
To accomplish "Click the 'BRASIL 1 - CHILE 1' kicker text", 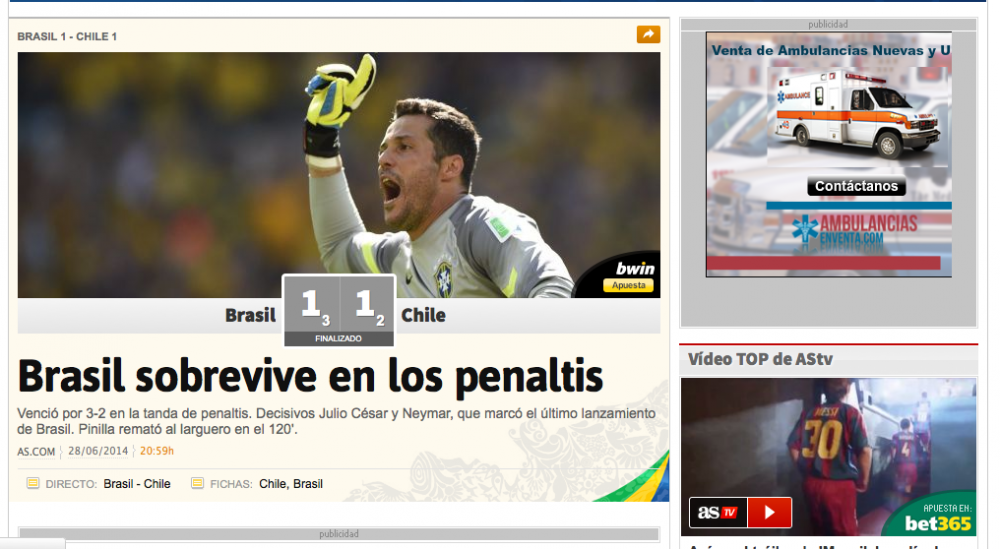I will (x=67, y=37).
